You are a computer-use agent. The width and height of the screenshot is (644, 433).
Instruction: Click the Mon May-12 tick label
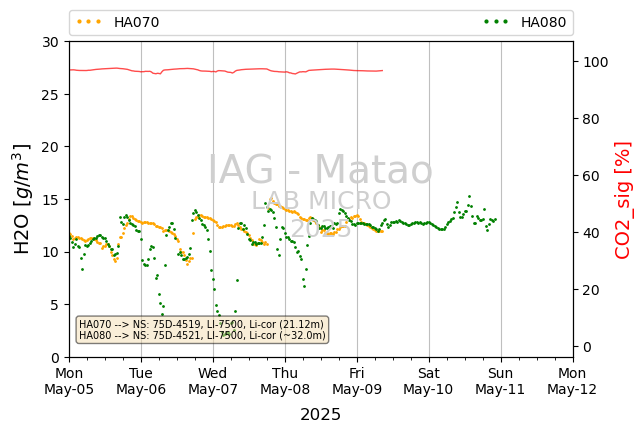pos(572,381)
